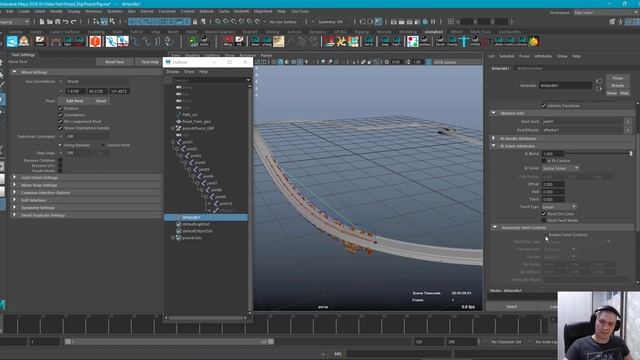This screenshot has width=640, height=360.
Task: Expand Move Snap Settings section
Action: point(15,185)
